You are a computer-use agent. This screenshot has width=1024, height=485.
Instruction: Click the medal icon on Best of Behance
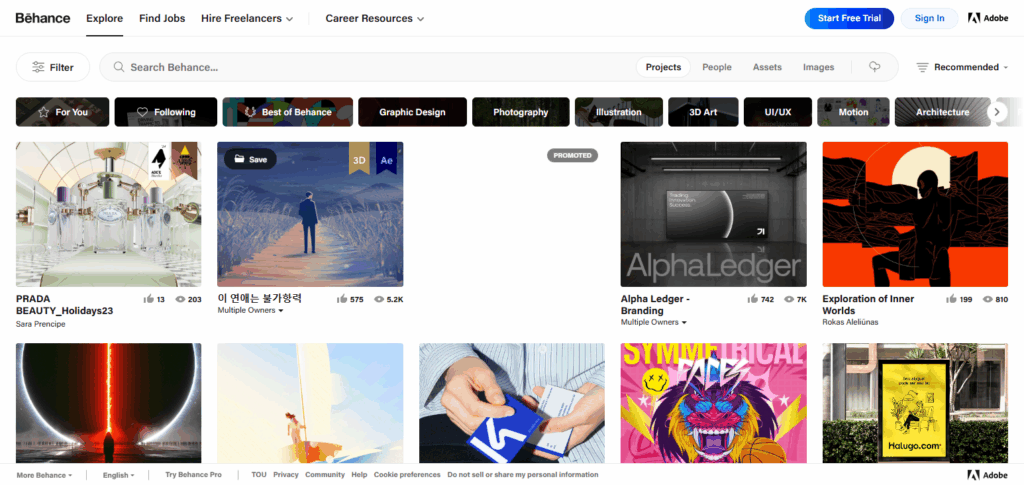click(x=250, y=112)
